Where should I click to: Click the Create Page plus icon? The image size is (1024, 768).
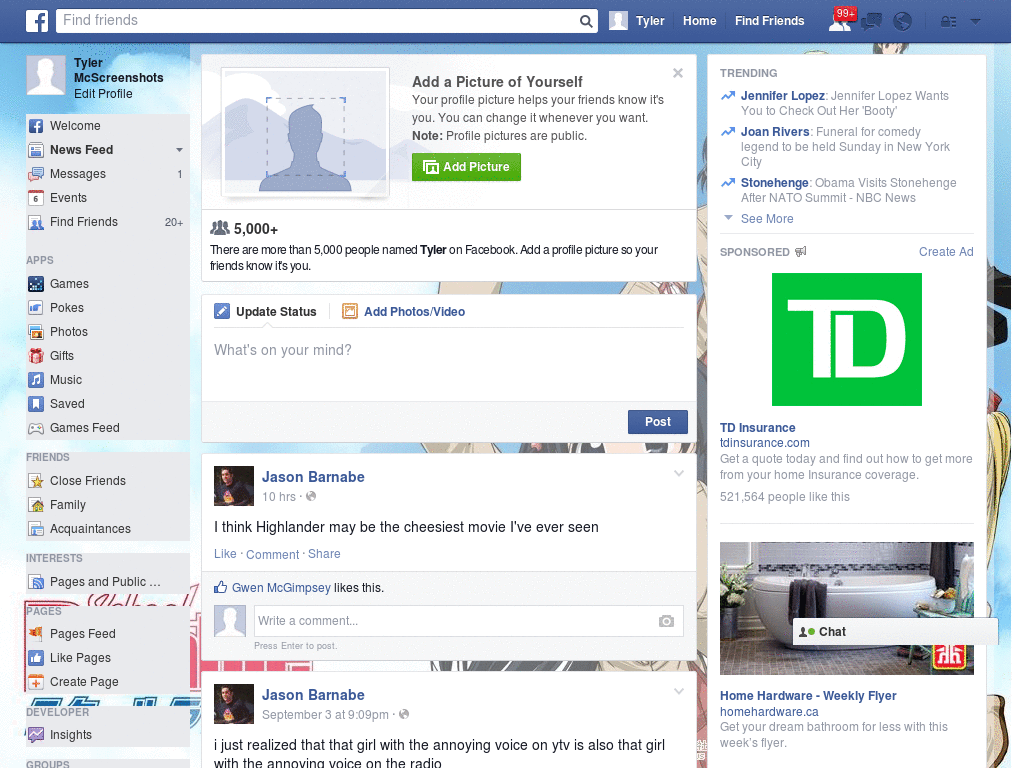36,682
